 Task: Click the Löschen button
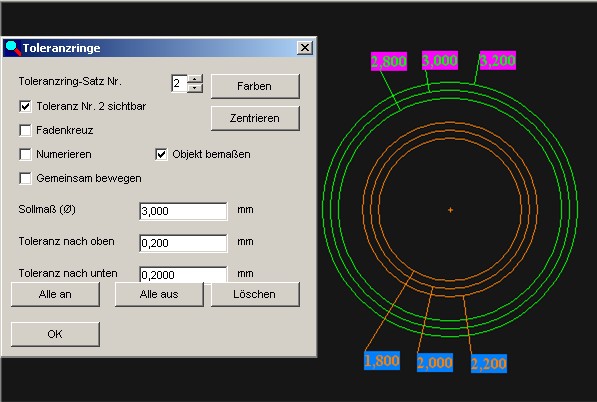click(255, 294)
